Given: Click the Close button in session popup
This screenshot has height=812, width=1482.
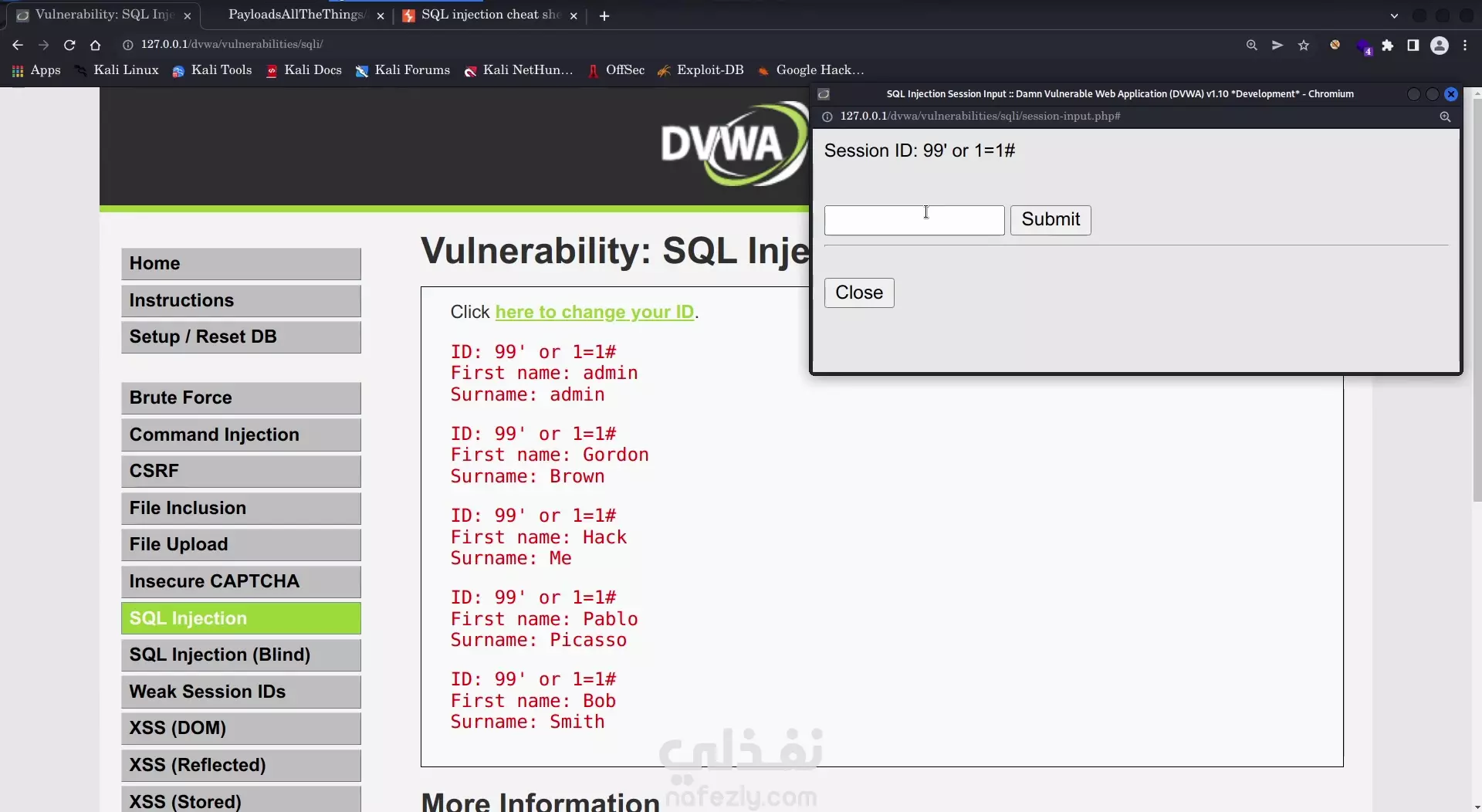Looking at the screenshot, I should pos(859,293).
